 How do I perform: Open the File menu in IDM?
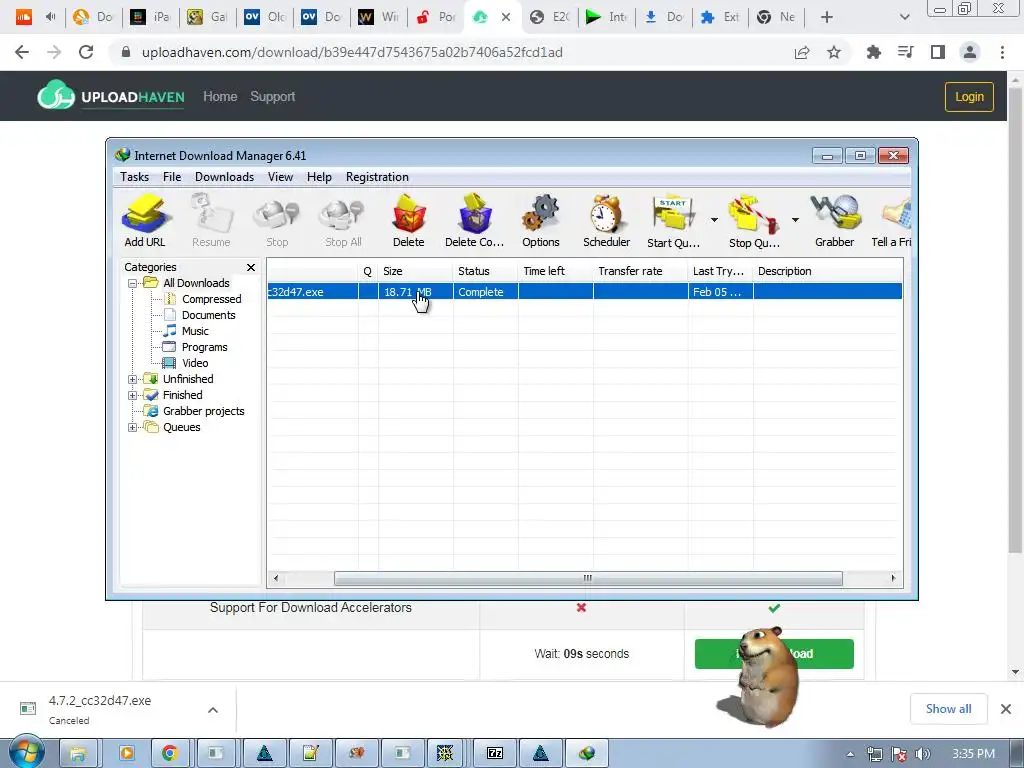pyautogui.click(x=172, y=177)
